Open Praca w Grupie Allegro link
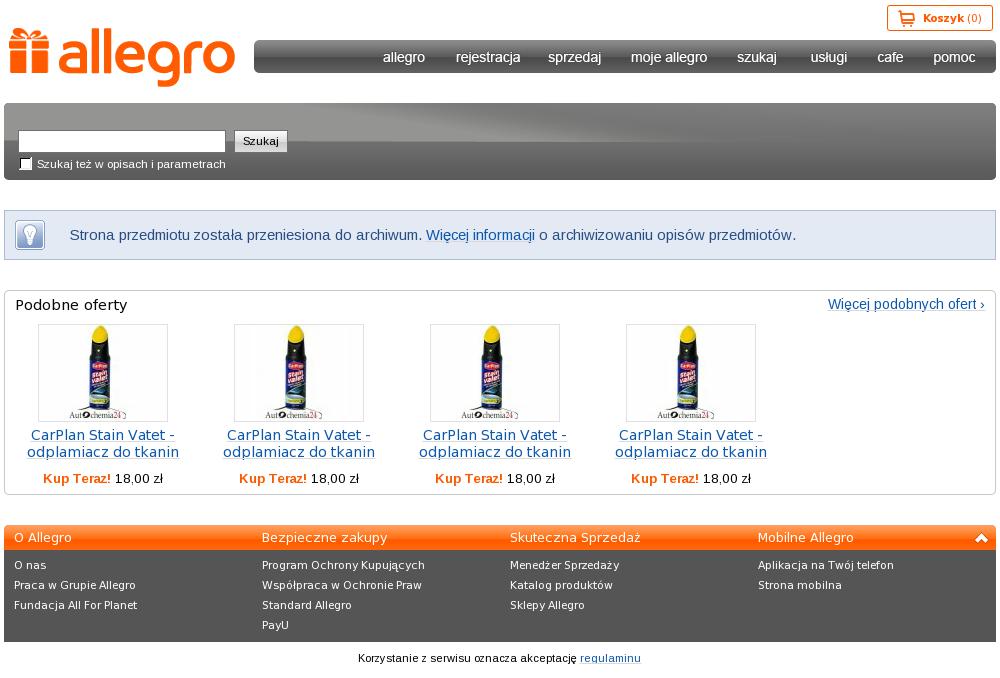 tap(75, 585)
